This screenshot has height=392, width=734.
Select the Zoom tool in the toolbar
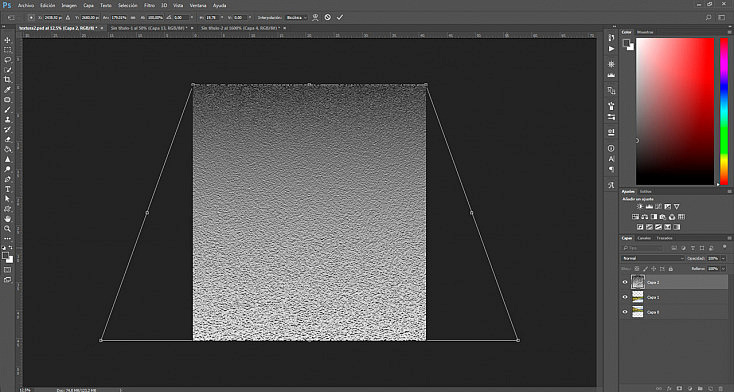(x=7, y=229)
